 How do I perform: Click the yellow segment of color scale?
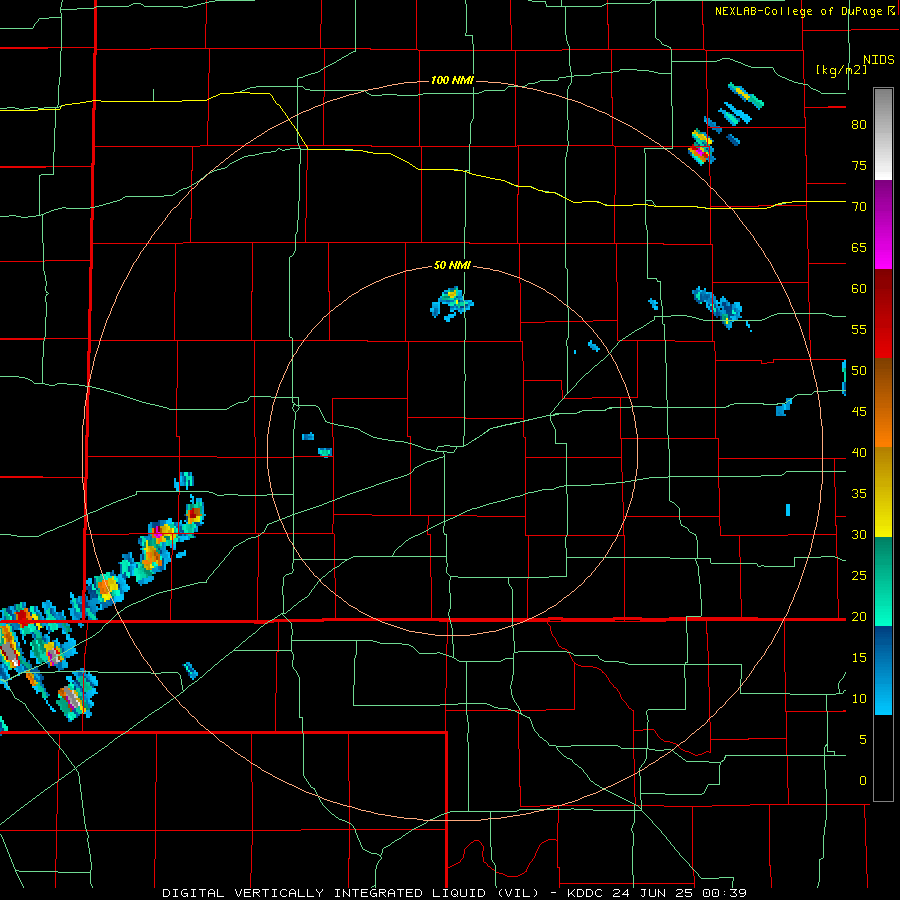coord(884,492)
